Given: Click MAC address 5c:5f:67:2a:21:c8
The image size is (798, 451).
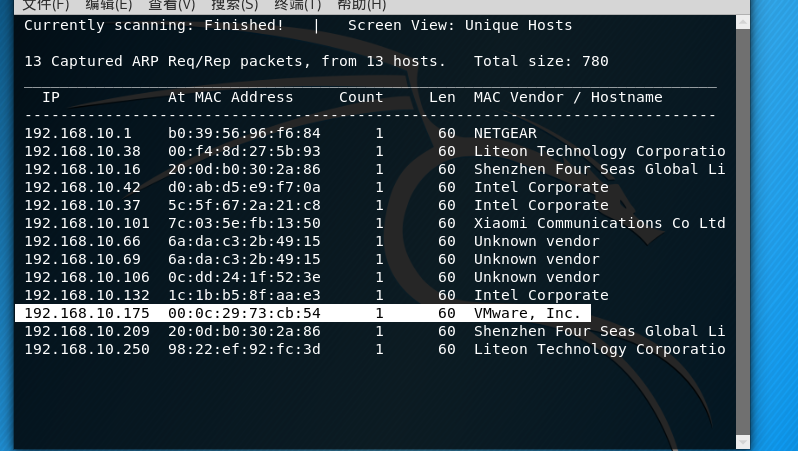Looking at the screenshot, I should pyautogui.click(x=244, y=205).
